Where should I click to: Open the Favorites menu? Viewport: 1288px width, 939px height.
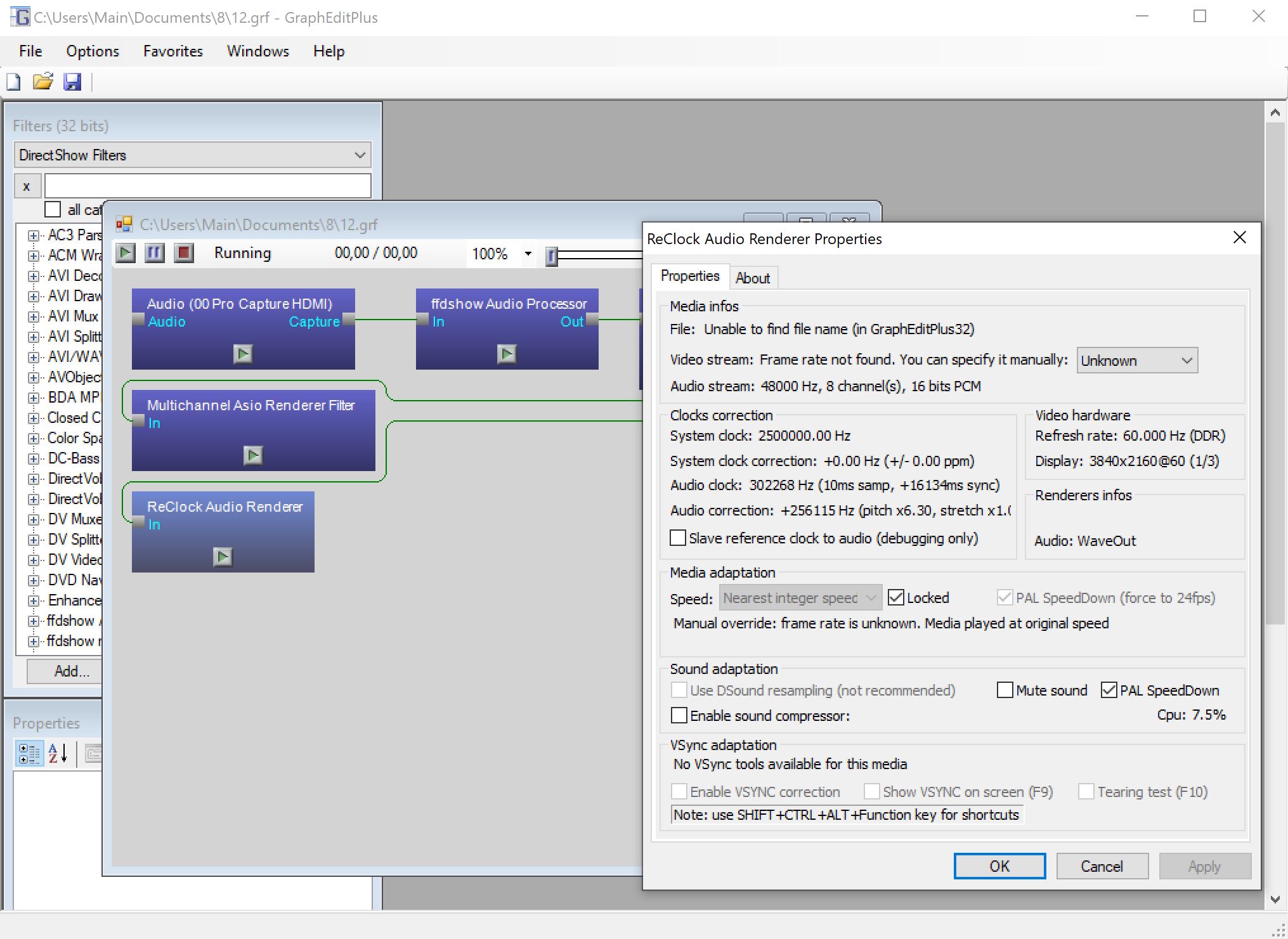[172, 51]
